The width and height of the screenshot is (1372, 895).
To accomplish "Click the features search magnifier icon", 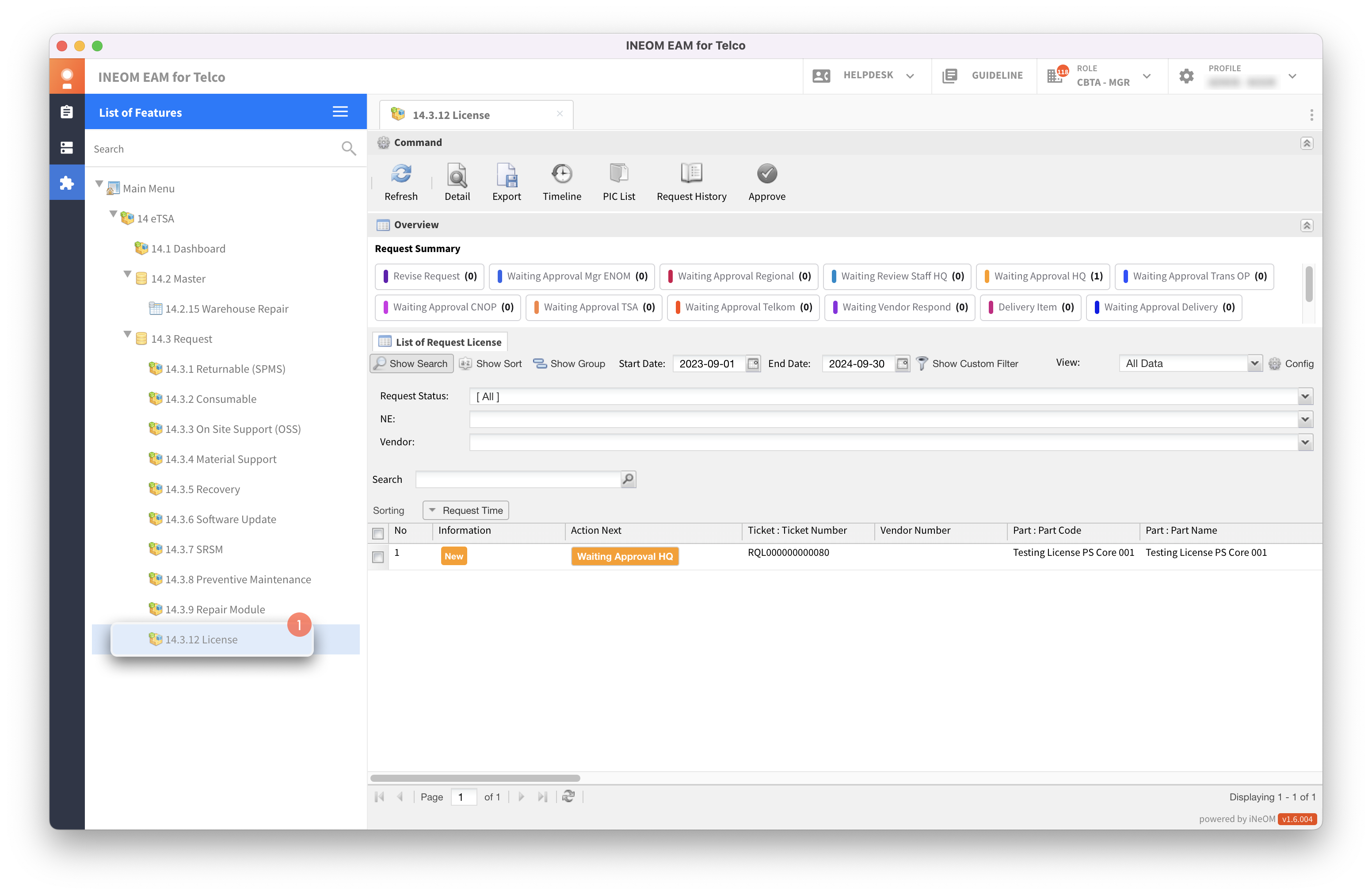I will click(x=348, y=149).
